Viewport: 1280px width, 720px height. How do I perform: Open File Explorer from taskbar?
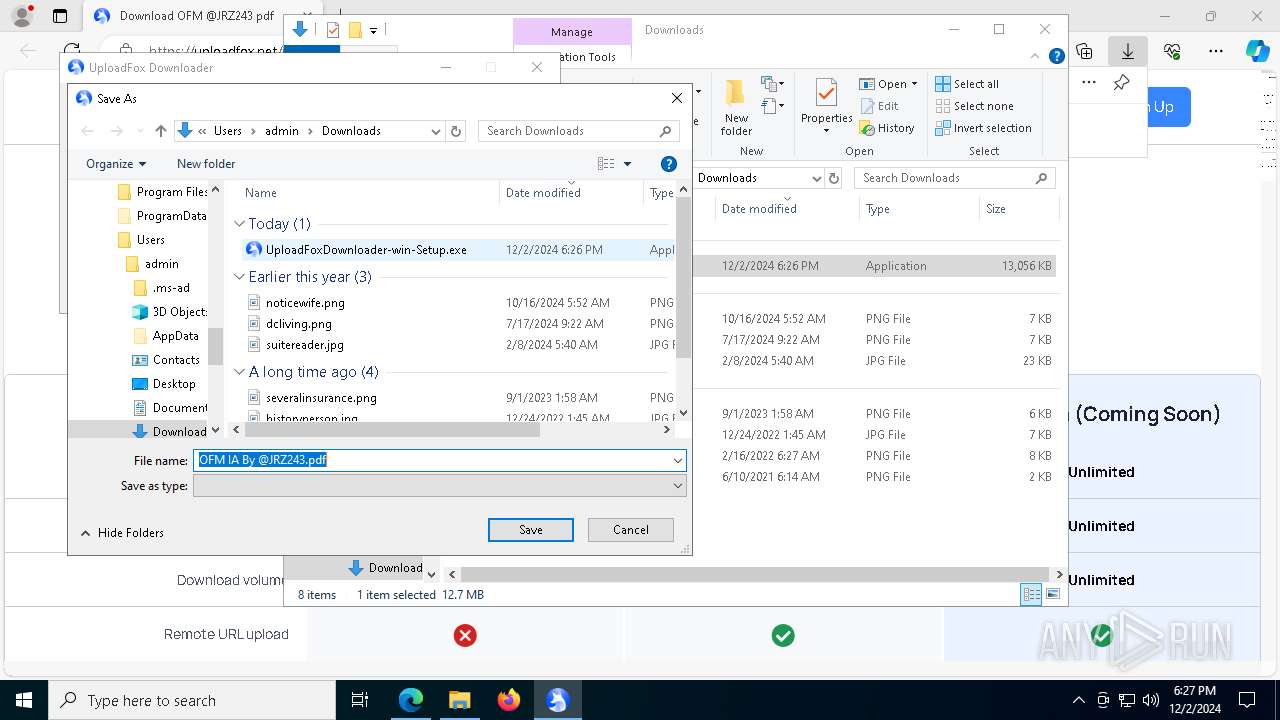pos(459,700)
